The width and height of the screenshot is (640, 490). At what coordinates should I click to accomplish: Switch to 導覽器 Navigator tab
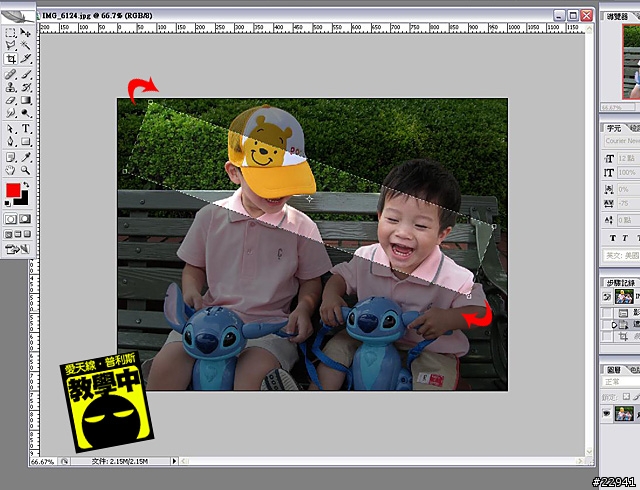click(617, 16)
